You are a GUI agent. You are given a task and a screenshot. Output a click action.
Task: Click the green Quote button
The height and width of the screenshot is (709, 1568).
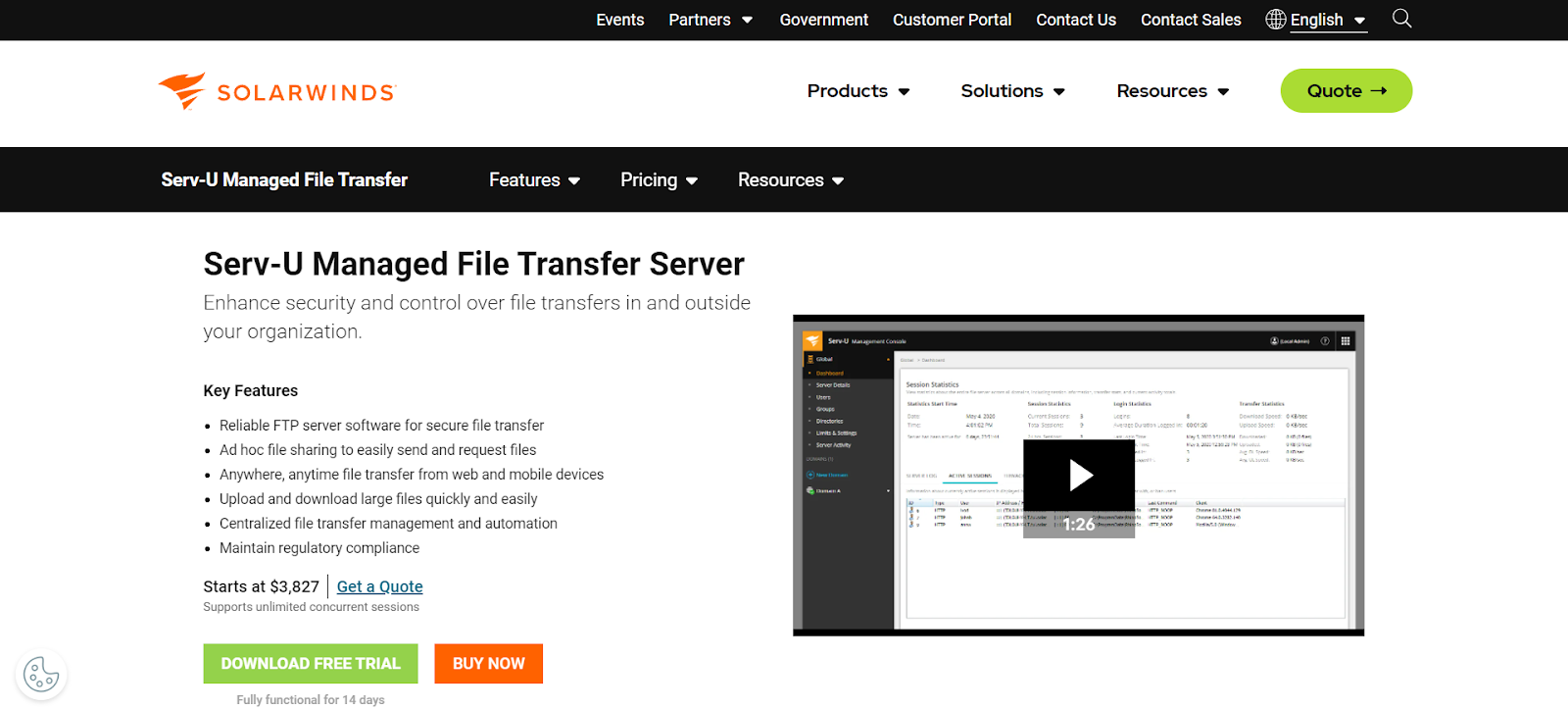pyautogui.click(x=1347, y=91)
